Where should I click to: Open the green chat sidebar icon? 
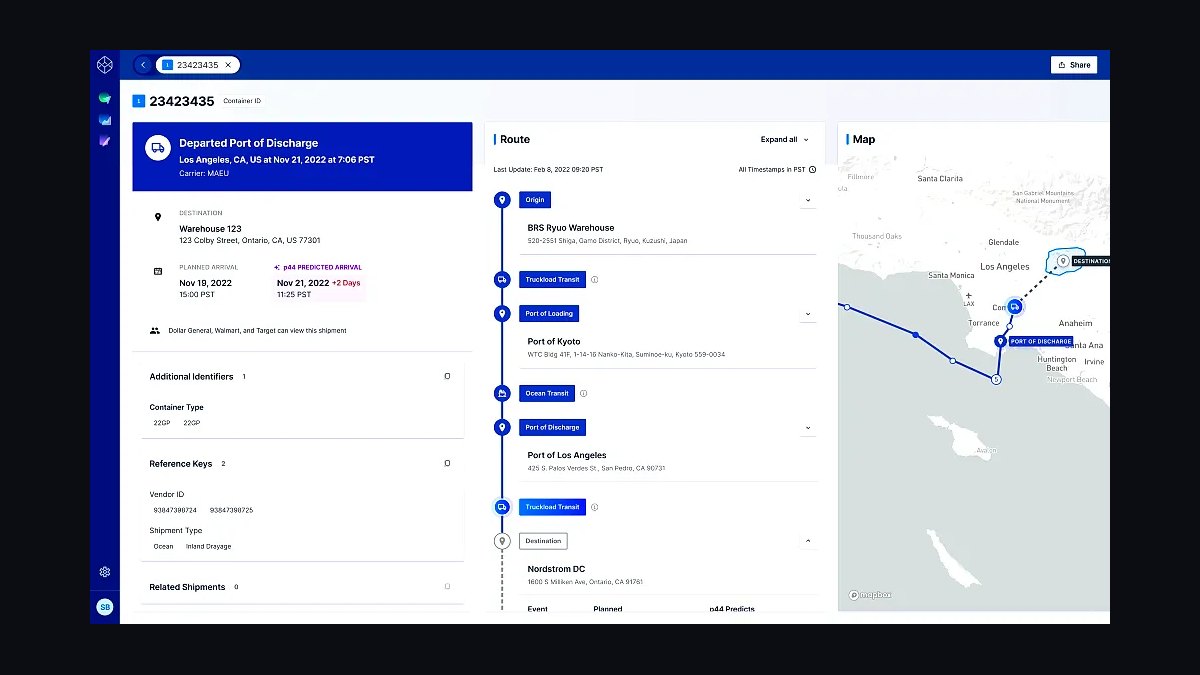pyautogui.click(x=105, y=98)
